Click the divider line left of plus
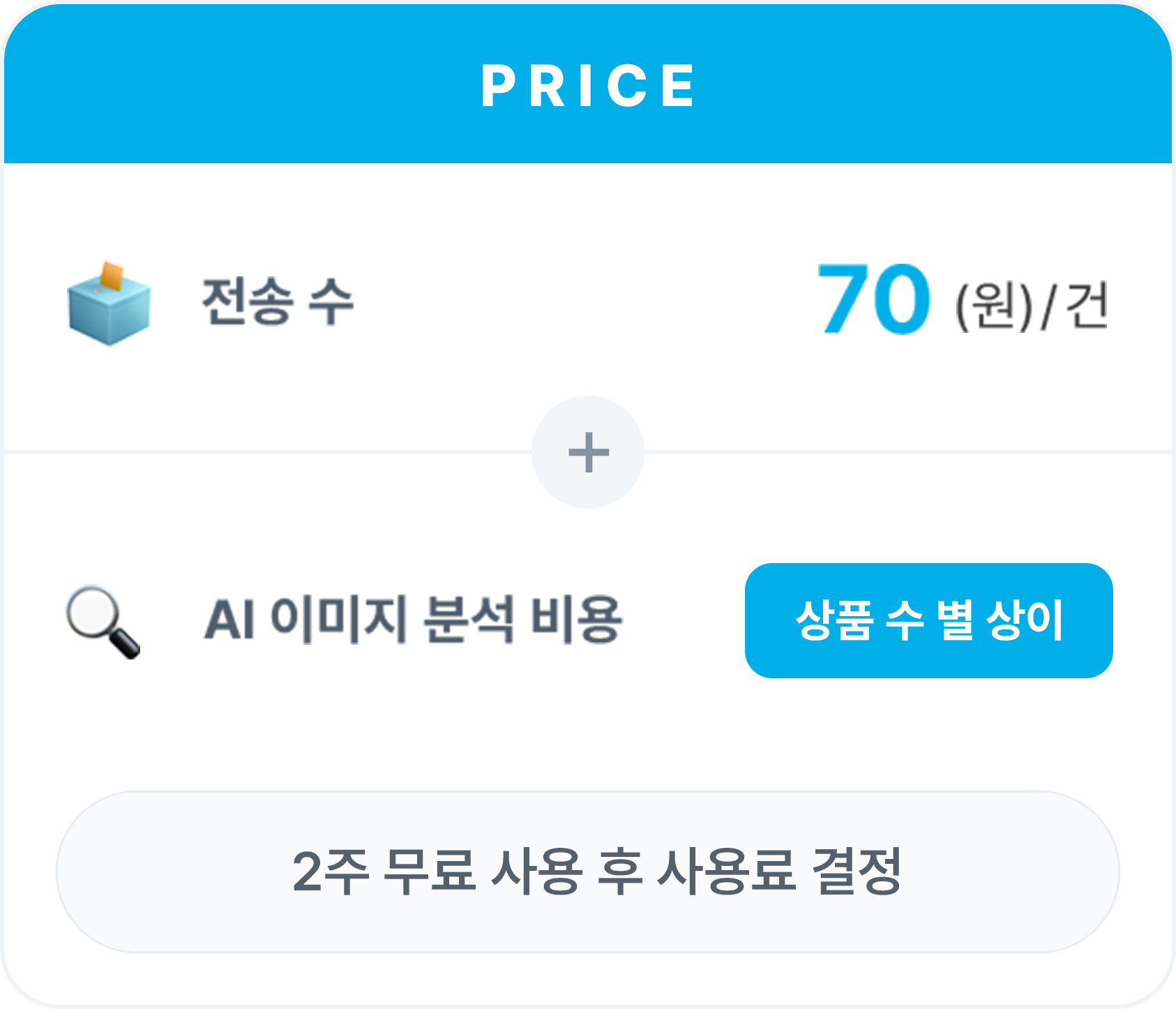 pyautogui.click(x=268, y=452)
